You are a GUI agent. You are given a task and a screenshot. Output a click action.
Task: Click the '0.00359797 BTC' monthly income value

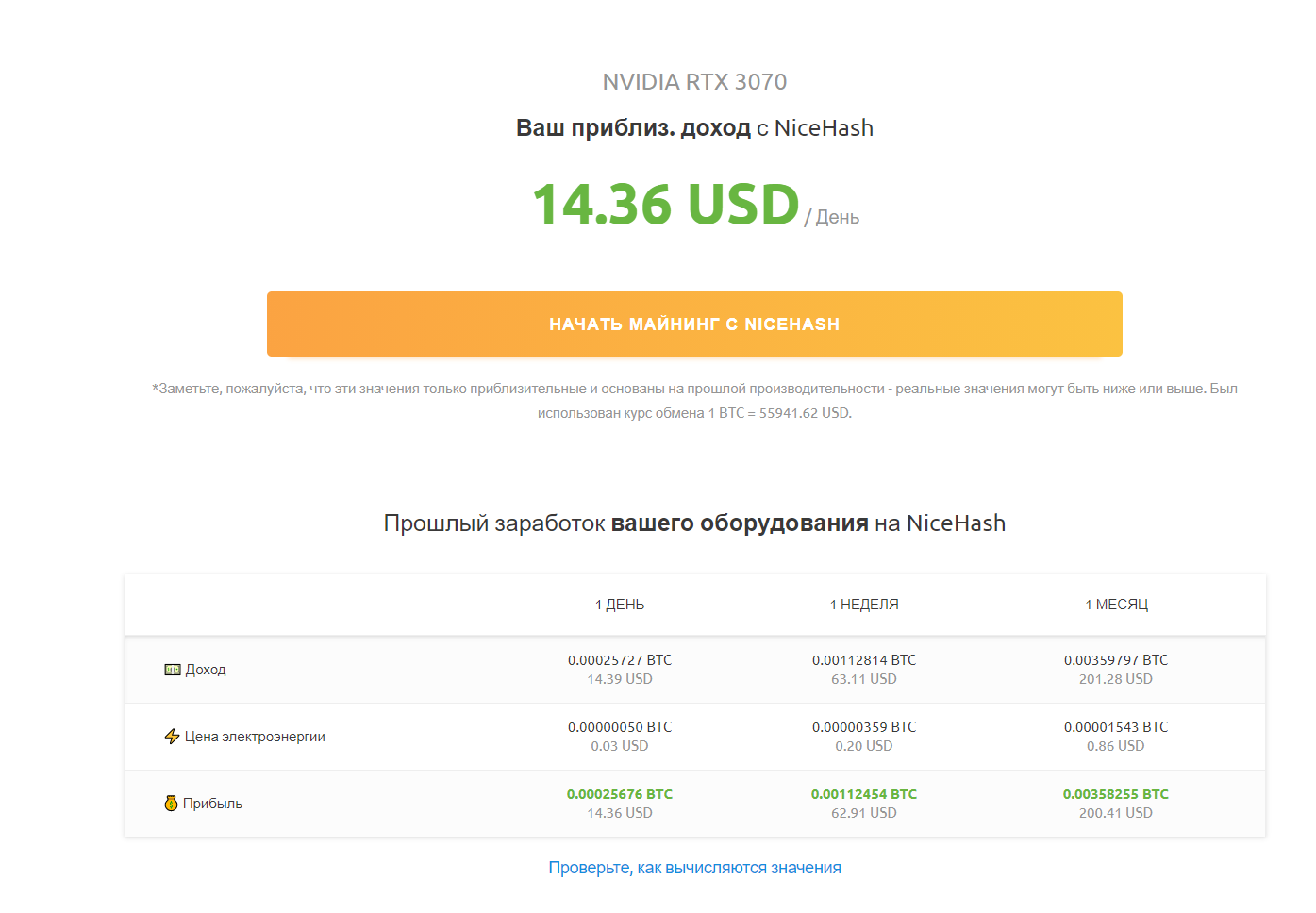pyautogui.click(x=1116, y=660)
